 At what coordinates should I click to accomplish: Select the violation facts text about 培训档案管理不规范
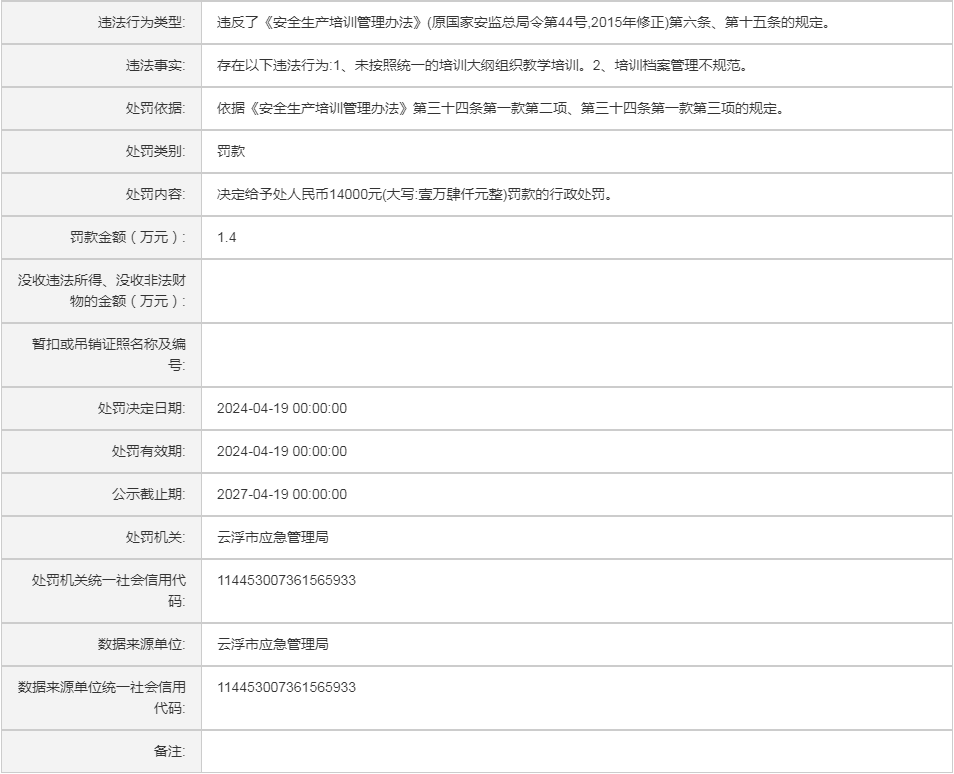[482, 65]
